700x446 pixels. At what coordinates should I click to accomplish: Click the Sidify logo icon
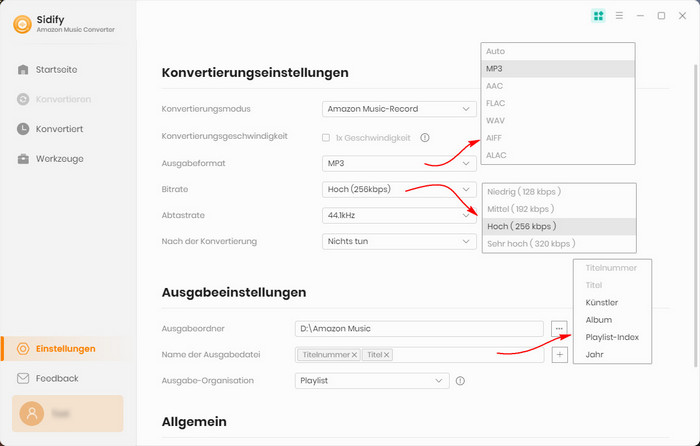point(22,24)
